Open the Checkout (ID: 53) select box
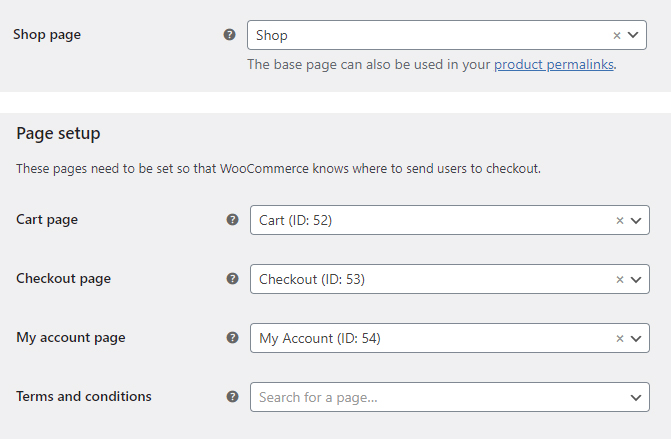The height and width of the screenshot is (439, 671). tap(450, 279)
